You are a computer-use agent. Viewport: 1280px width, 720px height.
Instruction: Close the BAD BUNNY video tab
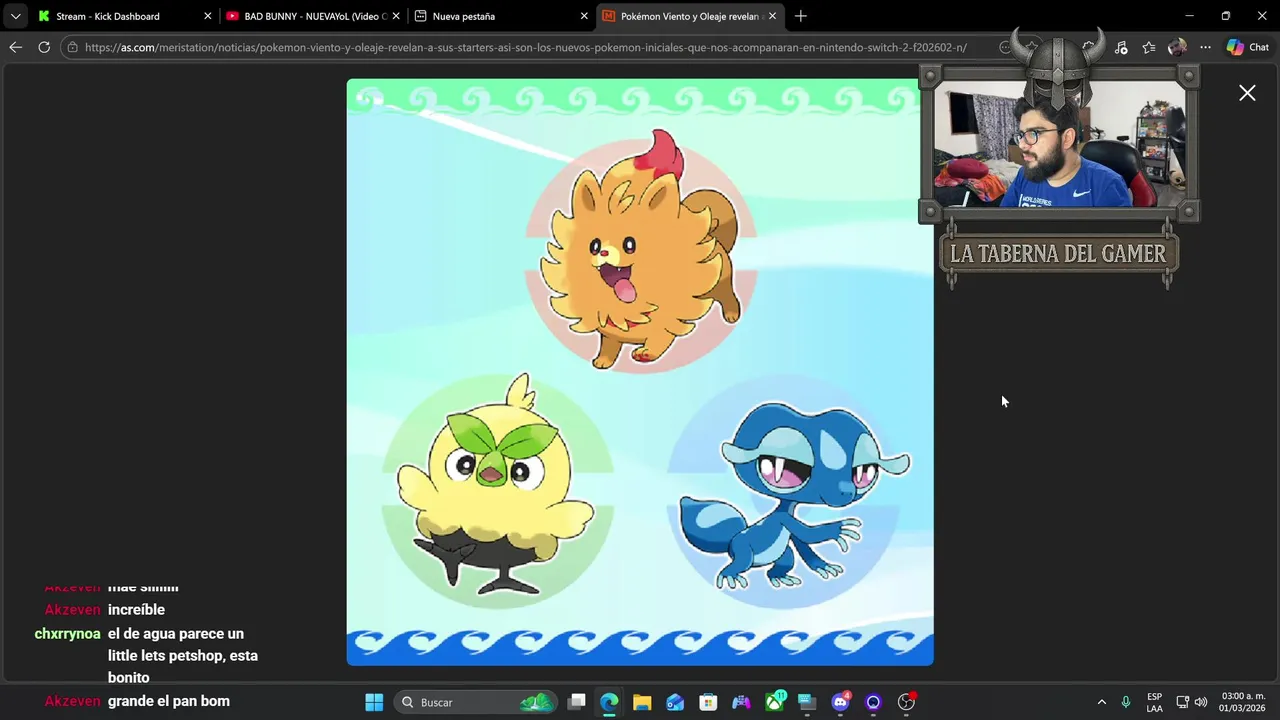pyautogui.click(x=396, y=16)
